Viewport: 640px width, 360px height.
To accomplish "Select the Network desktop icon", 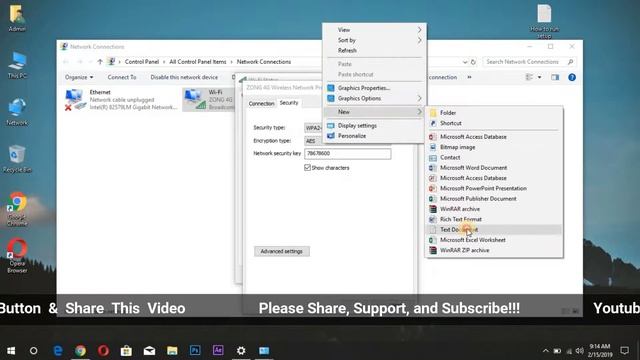I will 17,112.
